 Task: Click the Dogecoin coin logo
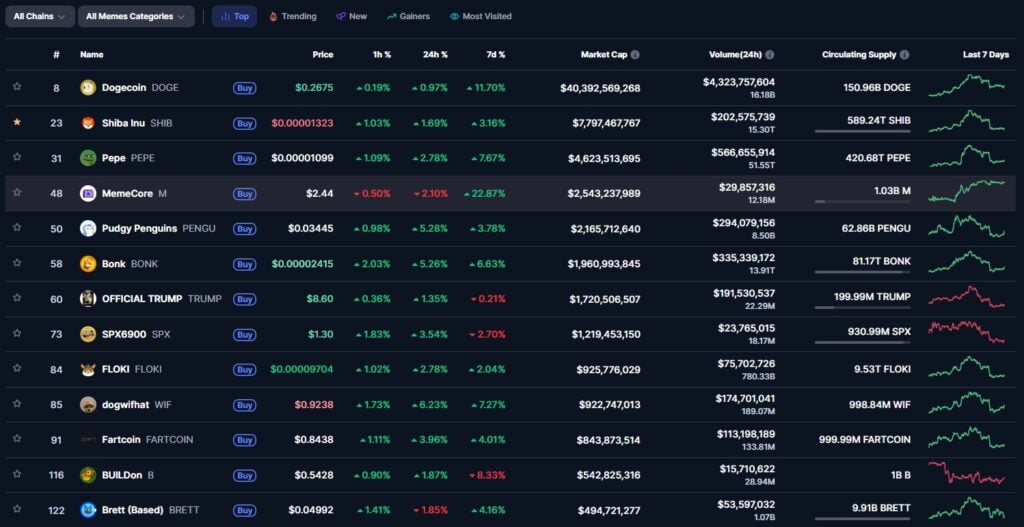tap(88, 88)
